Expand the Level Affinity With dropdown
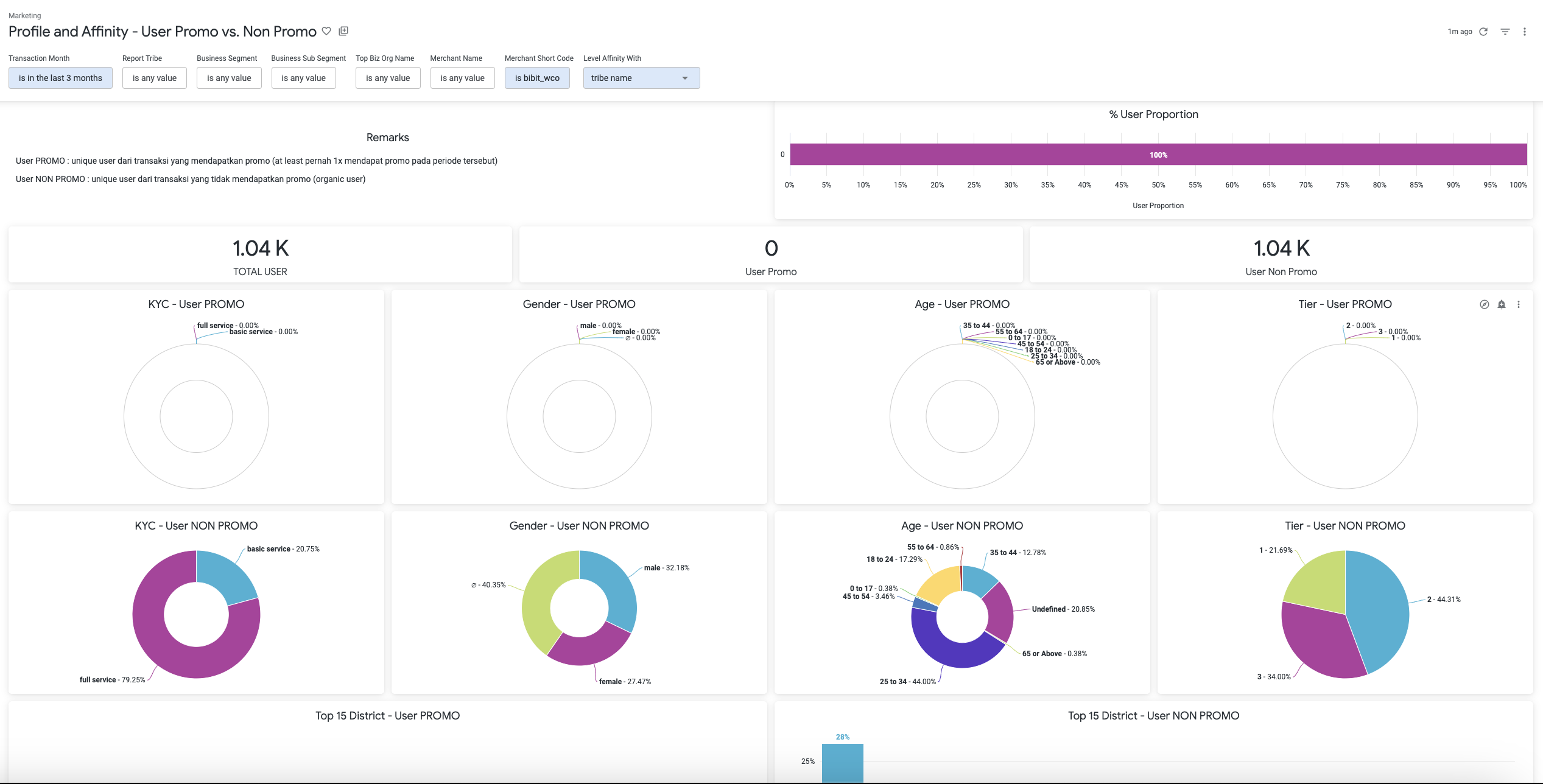 coord(641,78)
